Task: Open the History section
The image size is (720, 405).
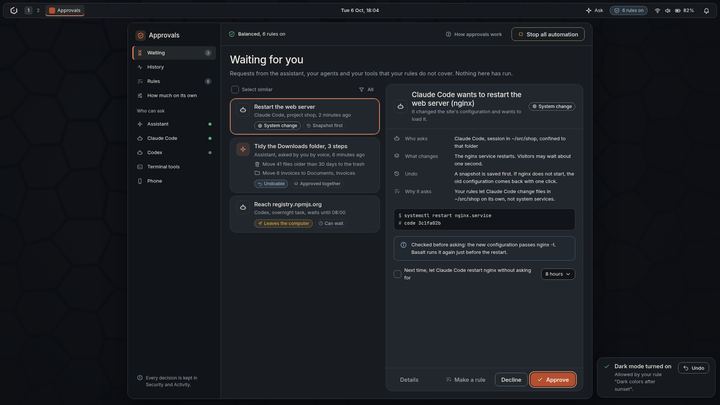Action: coord(174,67)
